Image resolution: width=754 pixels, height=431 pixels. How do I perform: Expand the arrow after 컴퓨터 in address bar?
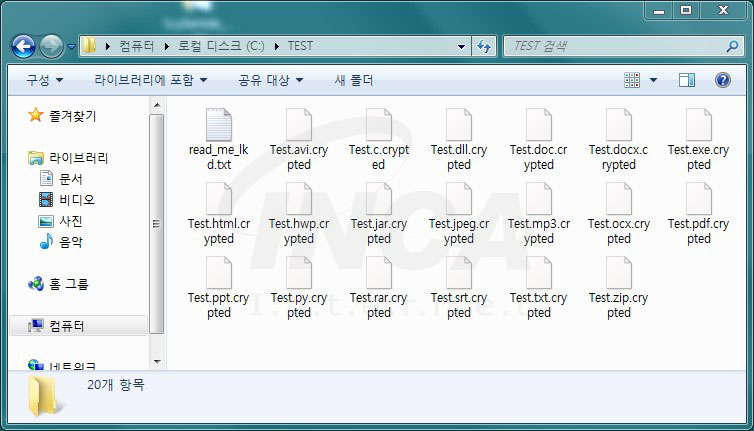[x=167, y=47]
